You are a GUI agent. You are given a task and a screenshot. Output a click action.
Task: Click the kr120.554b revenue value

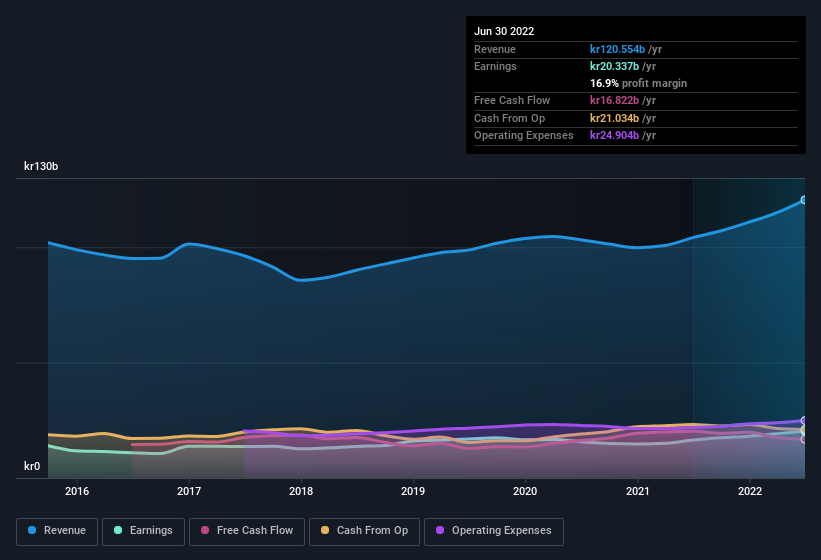tap(617, 49)
